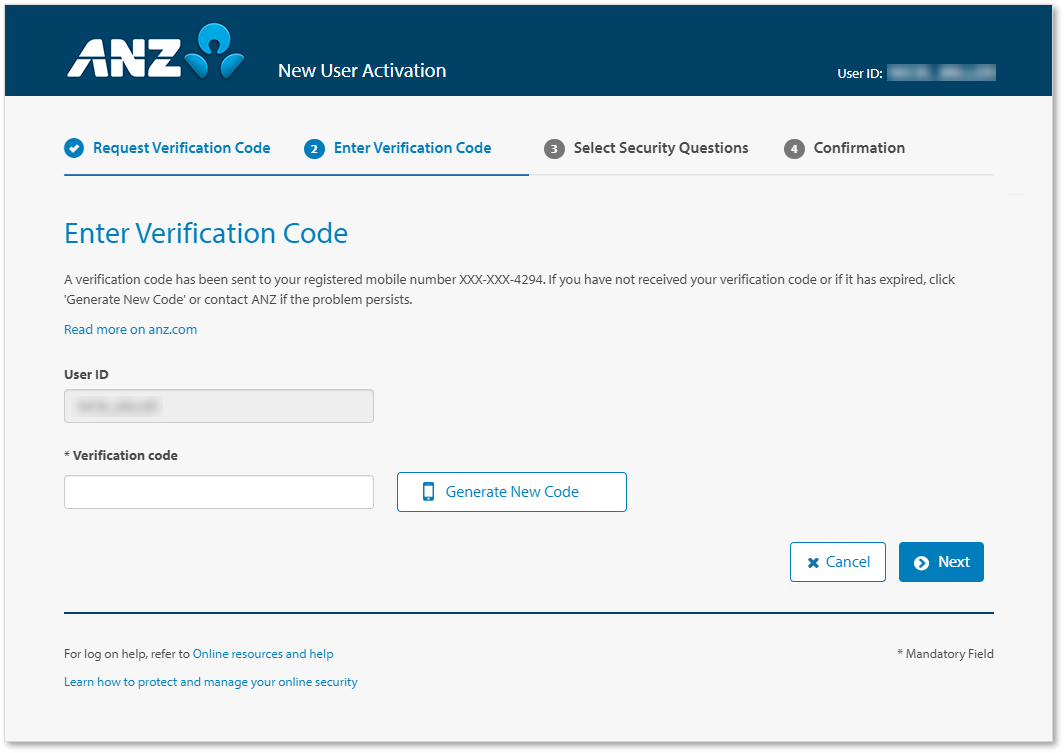The width and height of the screenshot is (1064, 753).
Task: Switch to the Select Security Questions step
Action: pyautogui.click(x=661, y=147)
